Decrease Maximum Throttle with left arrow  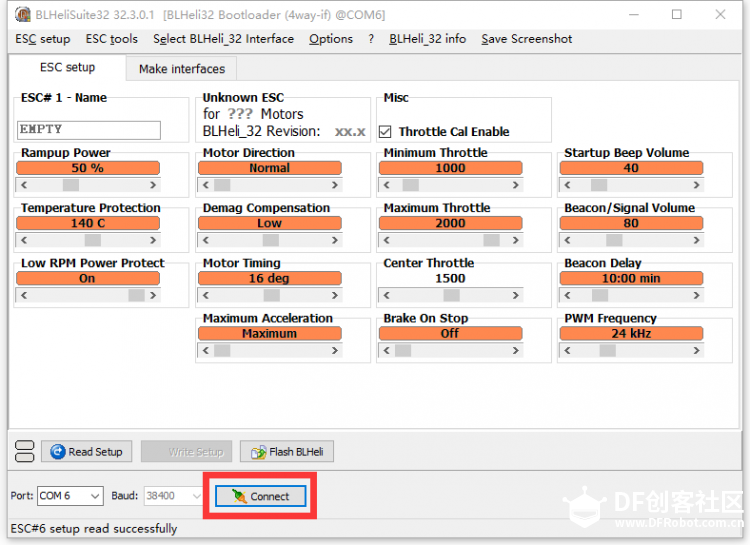coord(386,240)
